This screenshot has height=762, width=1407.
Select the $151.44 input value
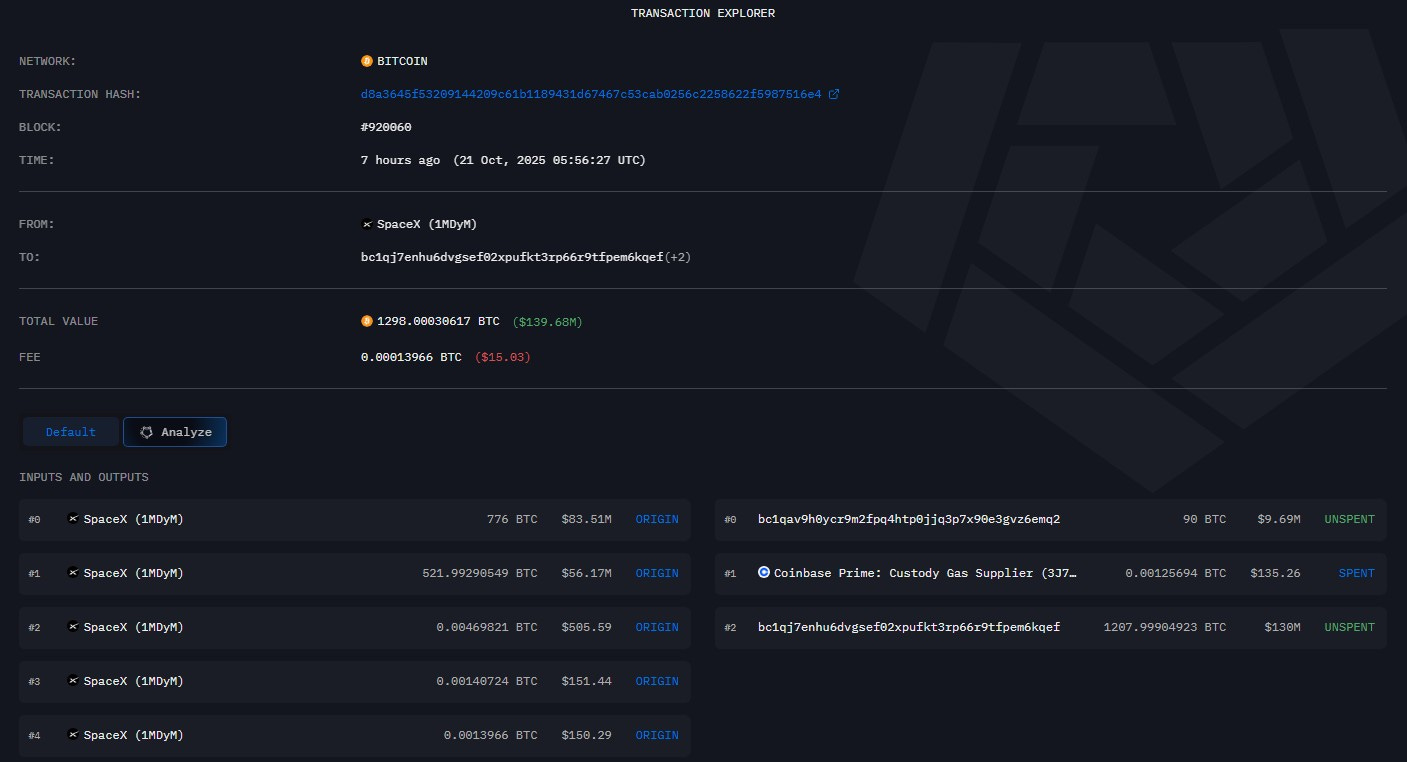tap(586, 681)
